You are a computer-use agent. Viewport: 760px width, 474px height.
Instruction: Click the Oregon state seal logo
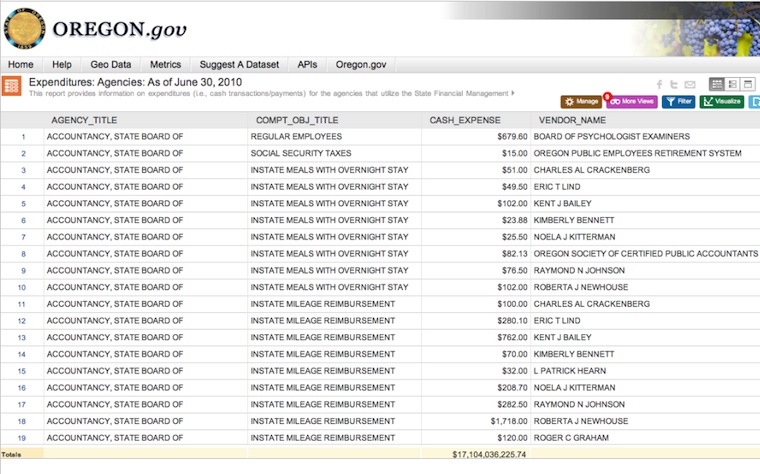[x=24, y=29]
